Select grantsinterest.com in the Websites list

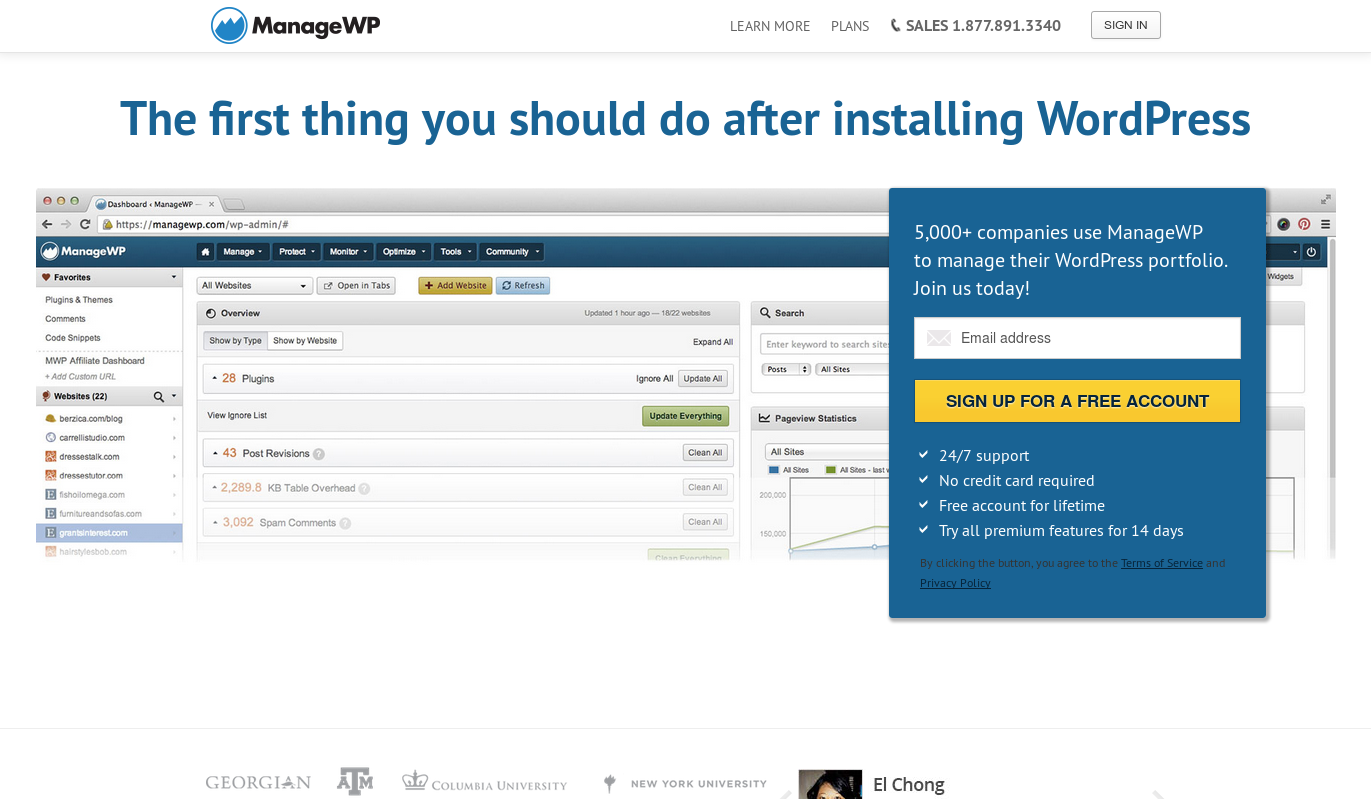click(x=109, y=533)
